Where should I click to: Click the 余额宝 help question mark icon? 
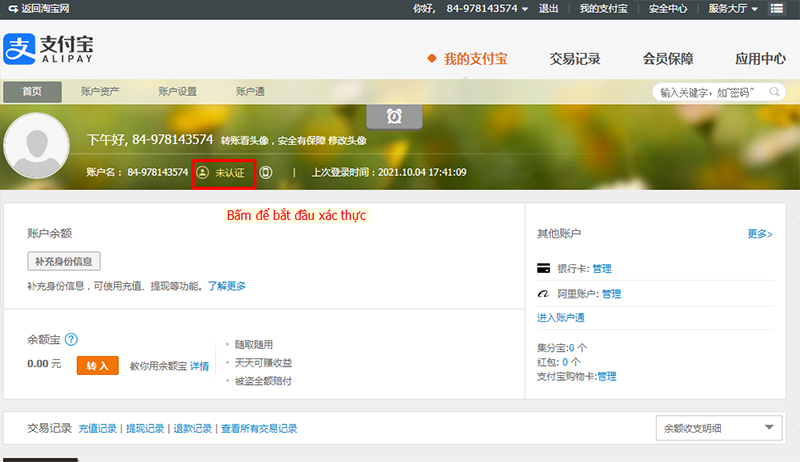click(71, 339)
